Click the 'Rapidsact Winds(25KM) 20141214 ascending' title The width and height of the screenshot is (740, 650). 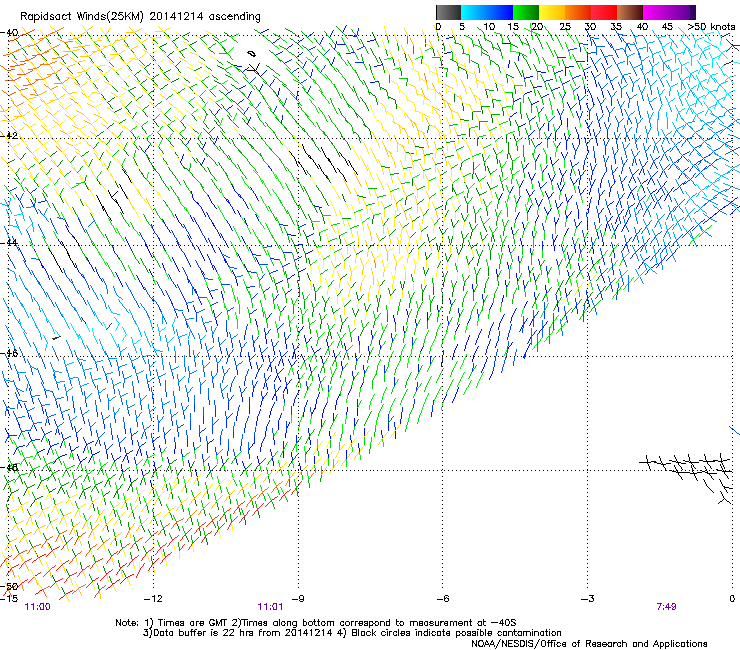point(140,16)
